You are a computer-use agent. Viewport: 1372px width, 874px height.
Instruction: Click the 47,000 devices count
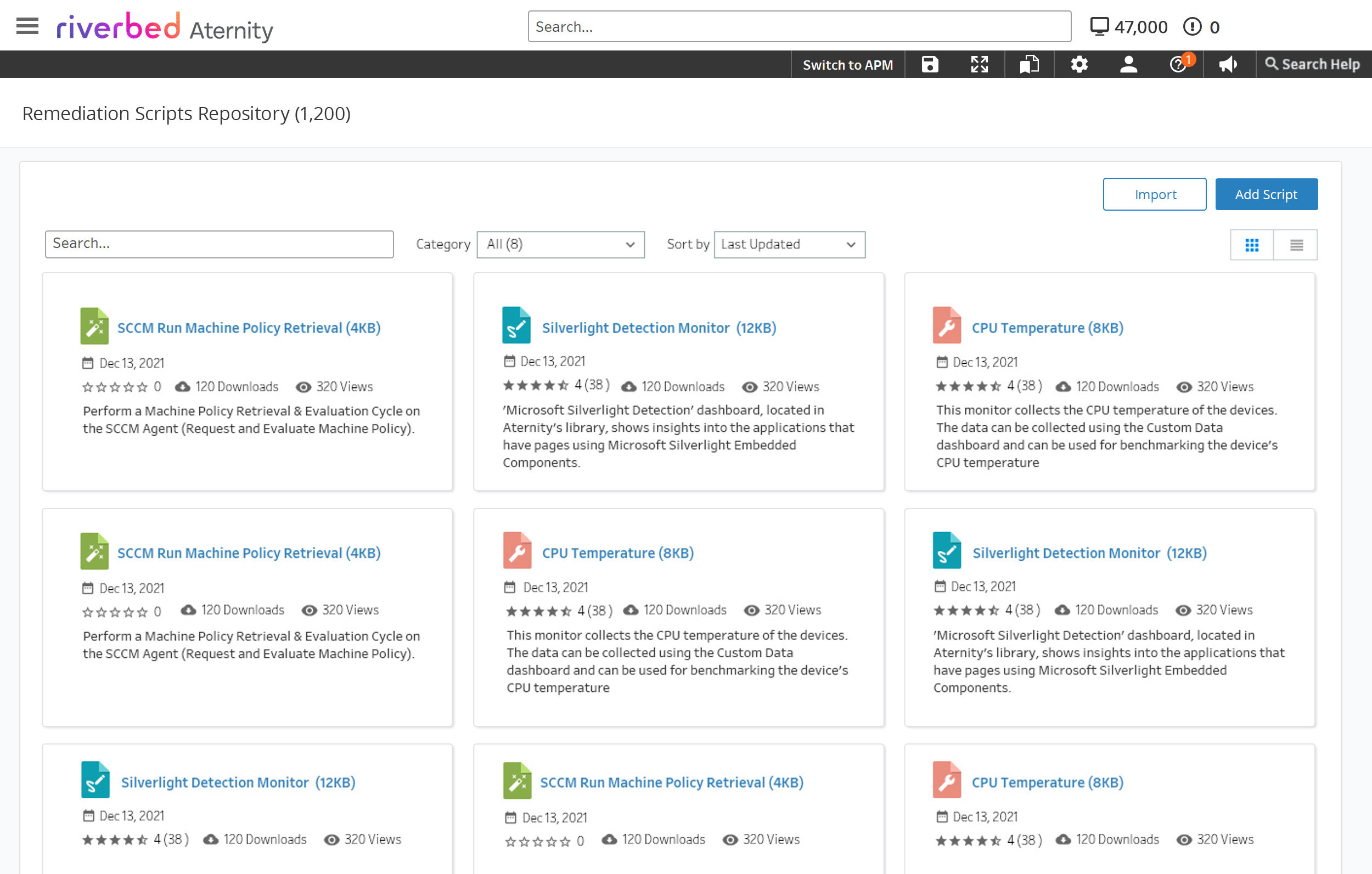click(x=1140, y=27)
